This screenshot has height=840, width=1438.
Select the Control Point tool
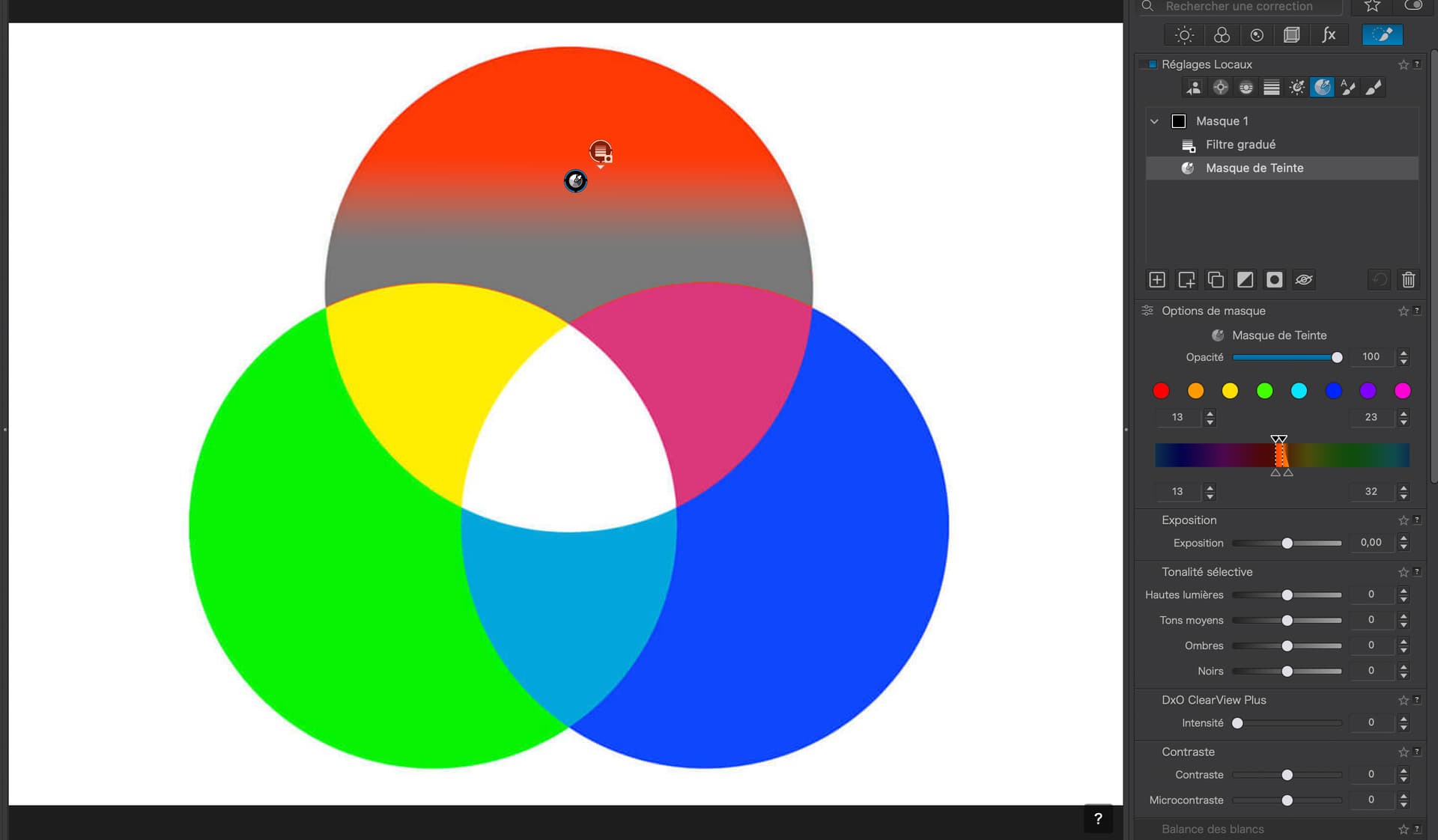(x=1220, y=88)
